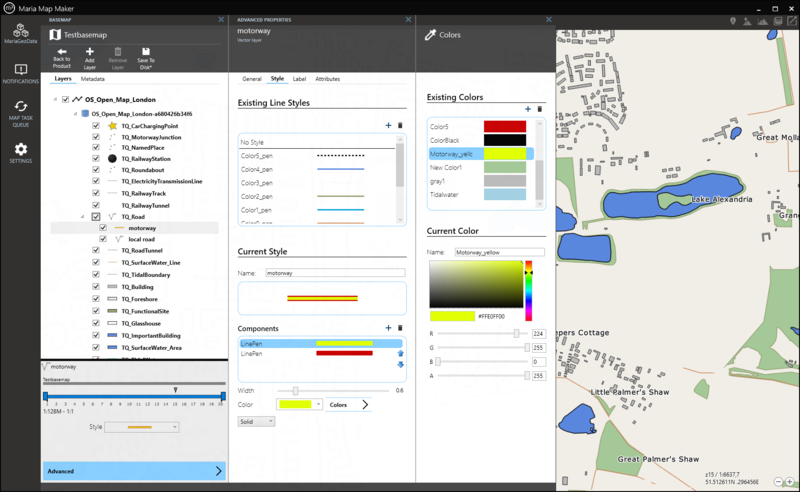Switch to the Layers tab
The height and width of the screenshot is (492, 800).
click(63, 79)
